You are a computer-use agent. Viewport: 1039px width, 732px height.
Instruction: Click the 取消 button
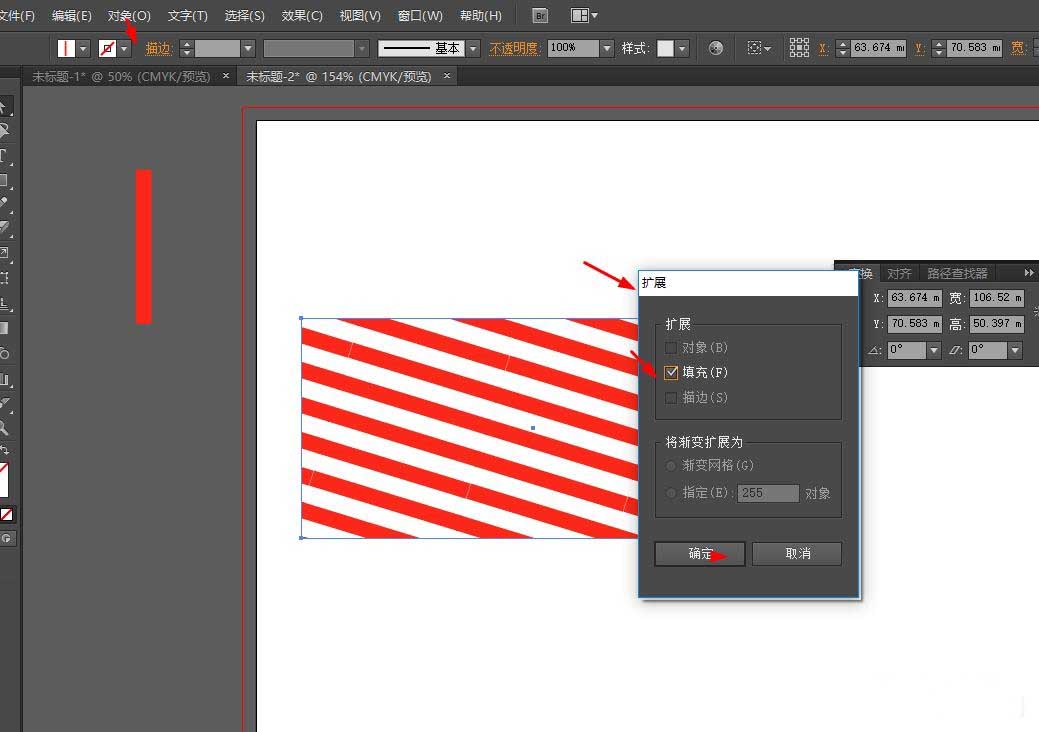click(x=797, y=553)
